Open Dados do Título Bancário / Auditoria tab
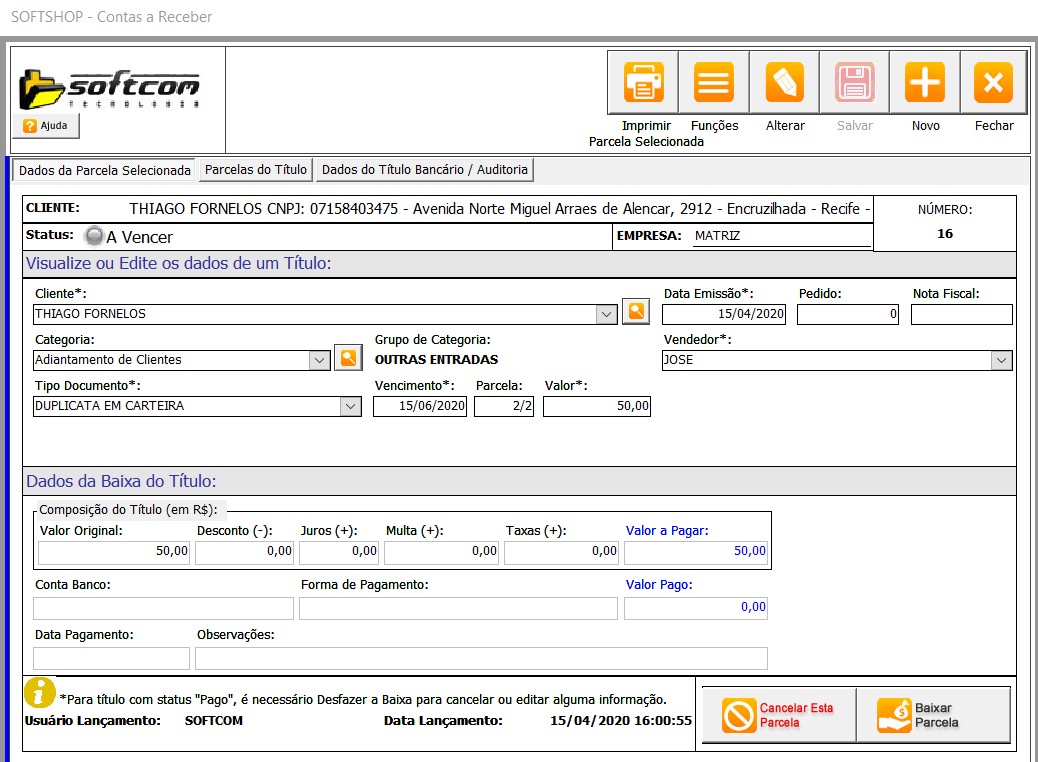Viewport: 1038px width, 762px height. tap(425, 170)
